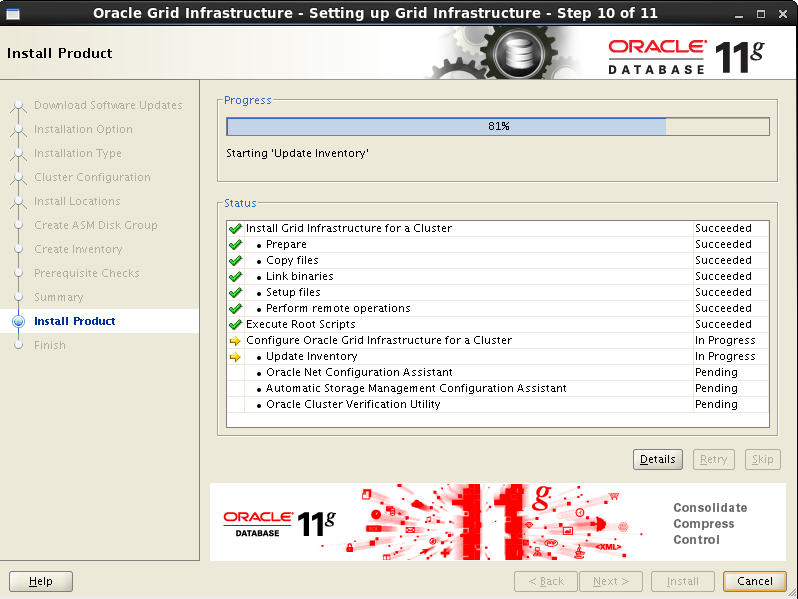
Task: Open the window menu icon in title bar
Action: 13,14
